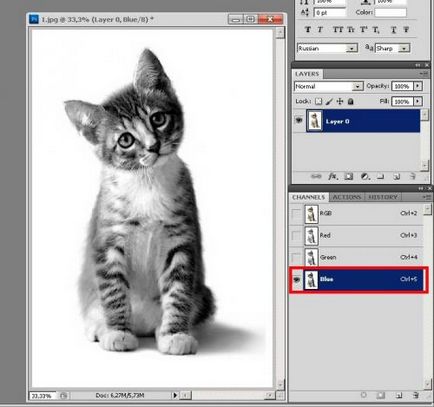
Task: Show the RGB composite channel
Action: click(x=296, y=213)
